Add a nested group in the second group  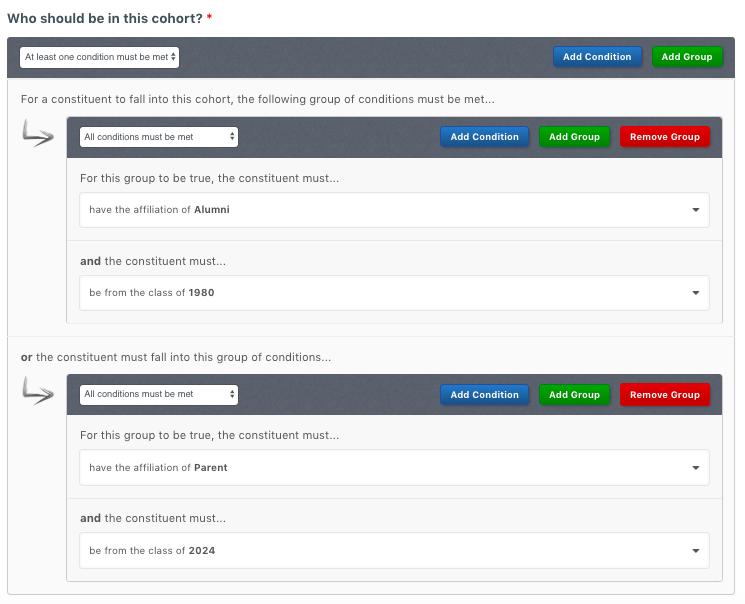tap(574, 394)
